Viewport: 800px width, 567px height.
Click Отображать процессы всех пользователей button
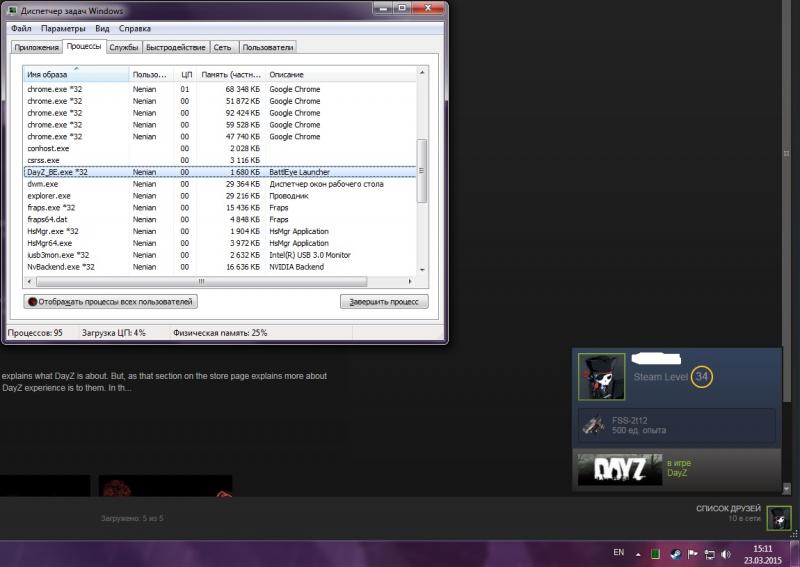111,301
